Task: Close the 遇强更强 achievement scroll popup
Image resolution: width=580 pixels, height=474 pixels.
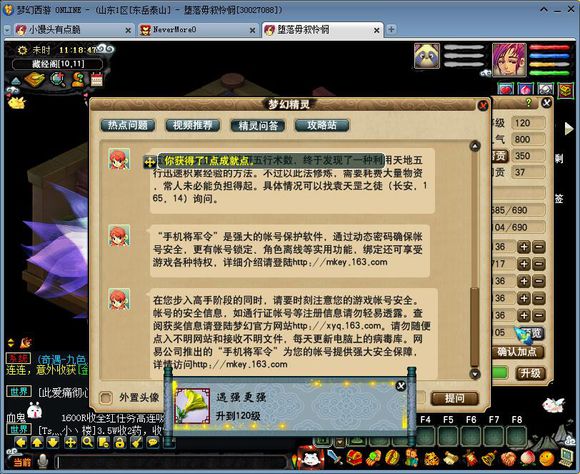Action: (401, 386)
